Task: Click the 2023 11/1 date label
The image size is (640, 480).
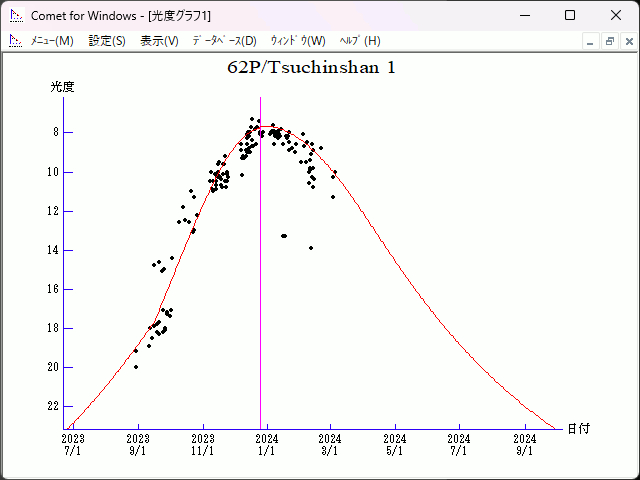Action: [x=203, y=445]
